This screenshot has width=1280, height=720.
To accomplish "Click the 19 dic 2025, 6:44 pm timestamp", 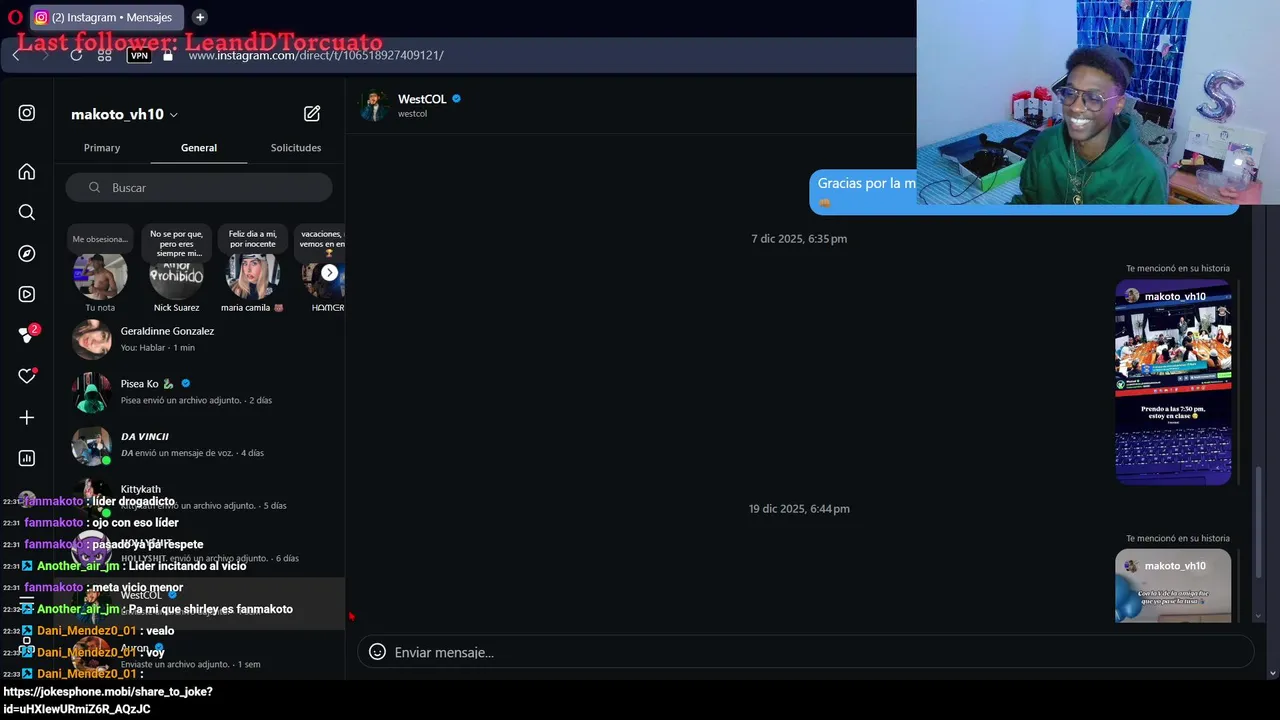I will pyautogui.click(x=799, y=509).
